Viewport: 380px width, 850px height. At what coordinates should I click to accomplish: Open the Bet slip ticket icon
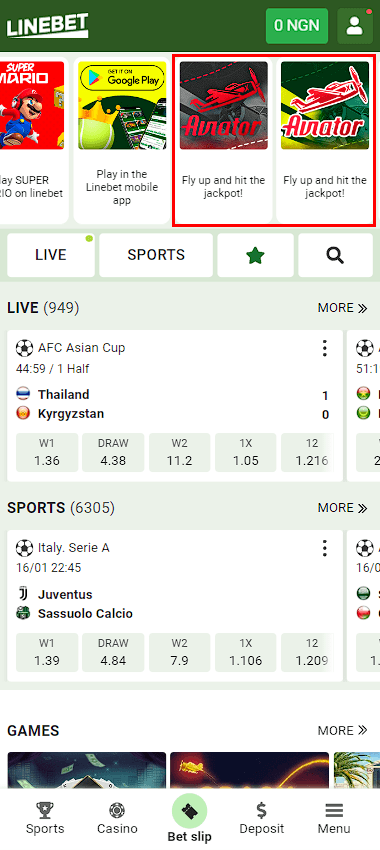pyautogui.click(x=190, y=811)
